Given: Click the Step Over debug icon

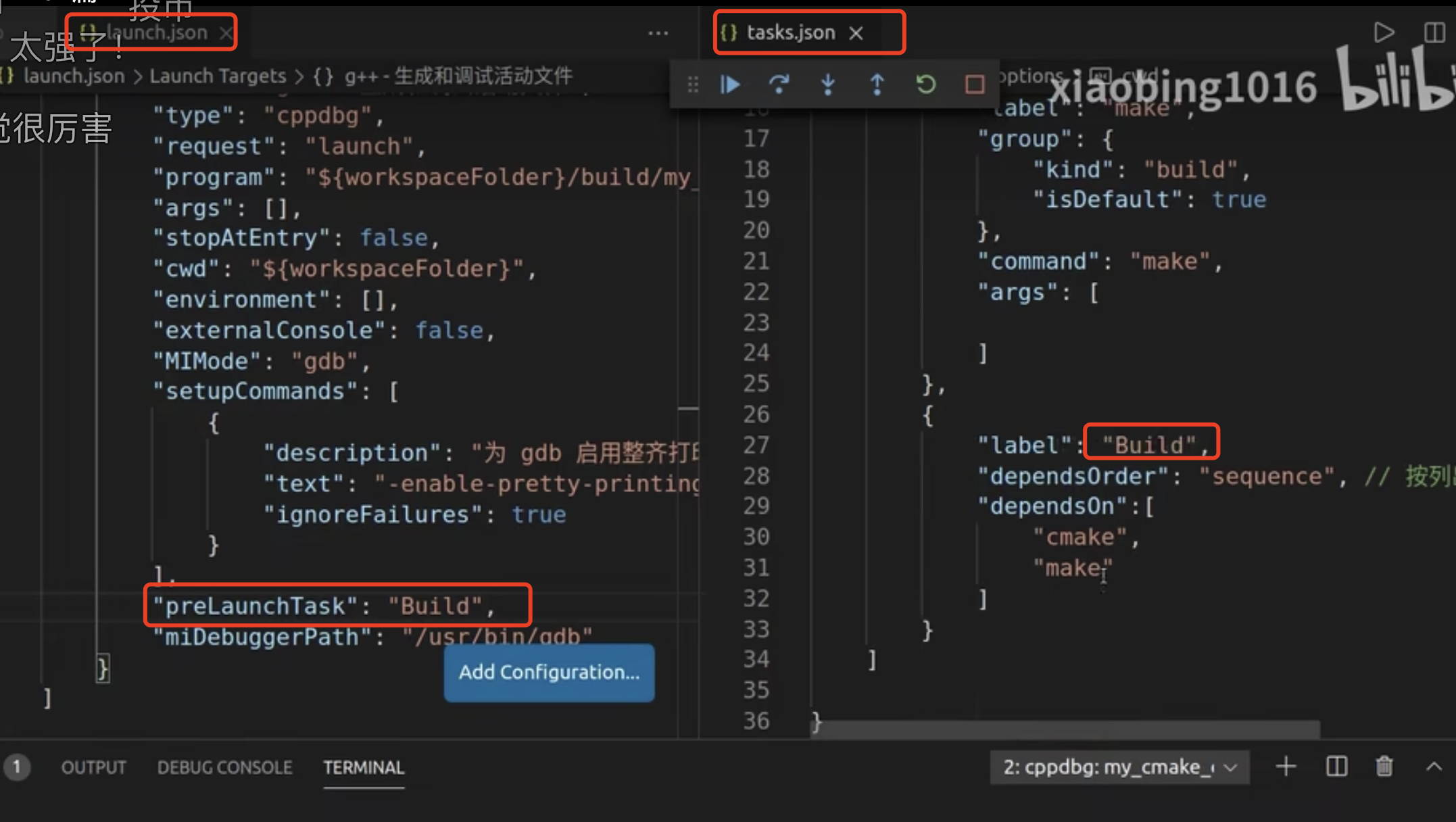Looking at the screenshot, I should (779, 84).
